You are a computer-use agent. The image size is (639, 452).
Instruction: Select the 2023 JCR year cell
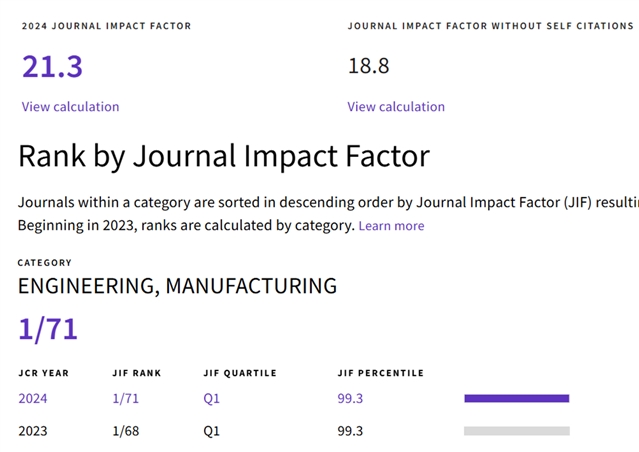(x=32, y=431)
